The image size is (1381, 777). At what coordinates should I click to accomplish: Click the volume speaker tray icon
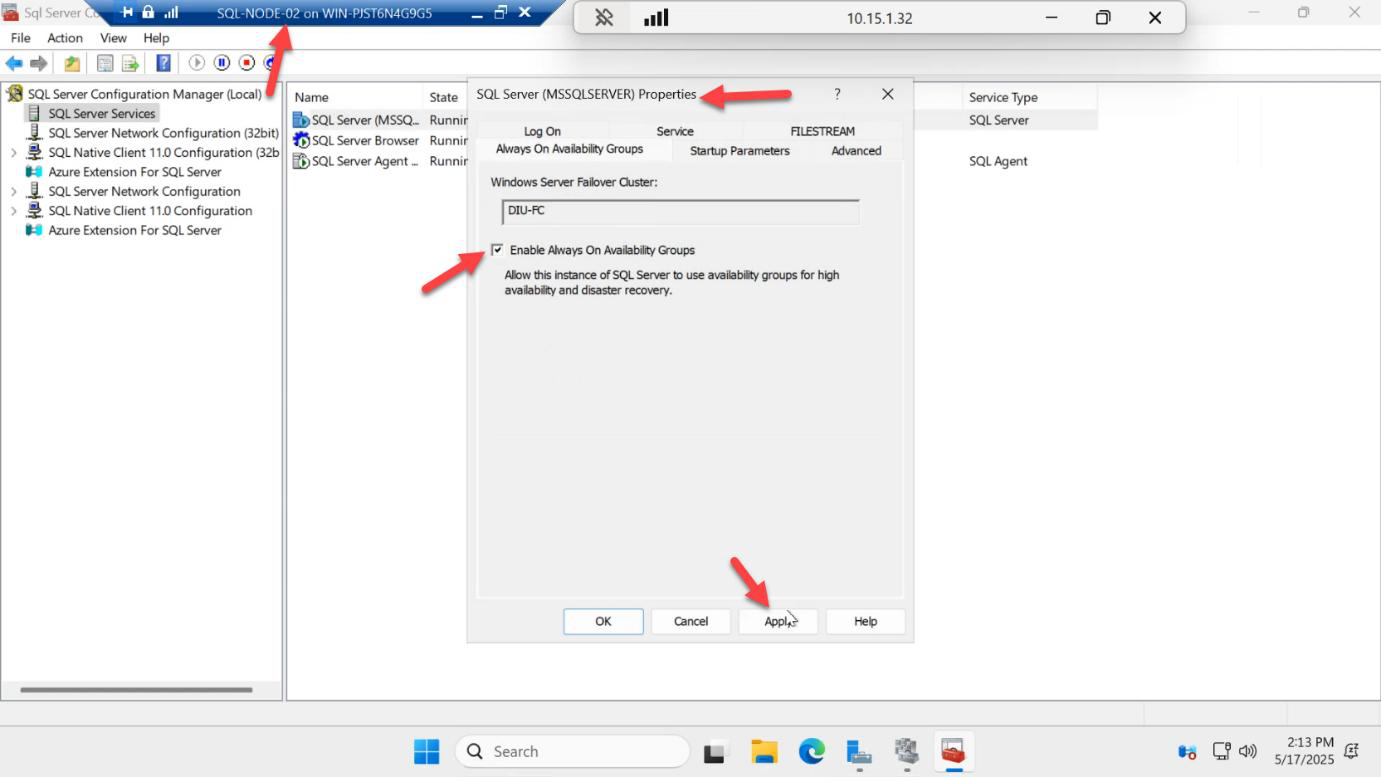[x=1247, y=751]
